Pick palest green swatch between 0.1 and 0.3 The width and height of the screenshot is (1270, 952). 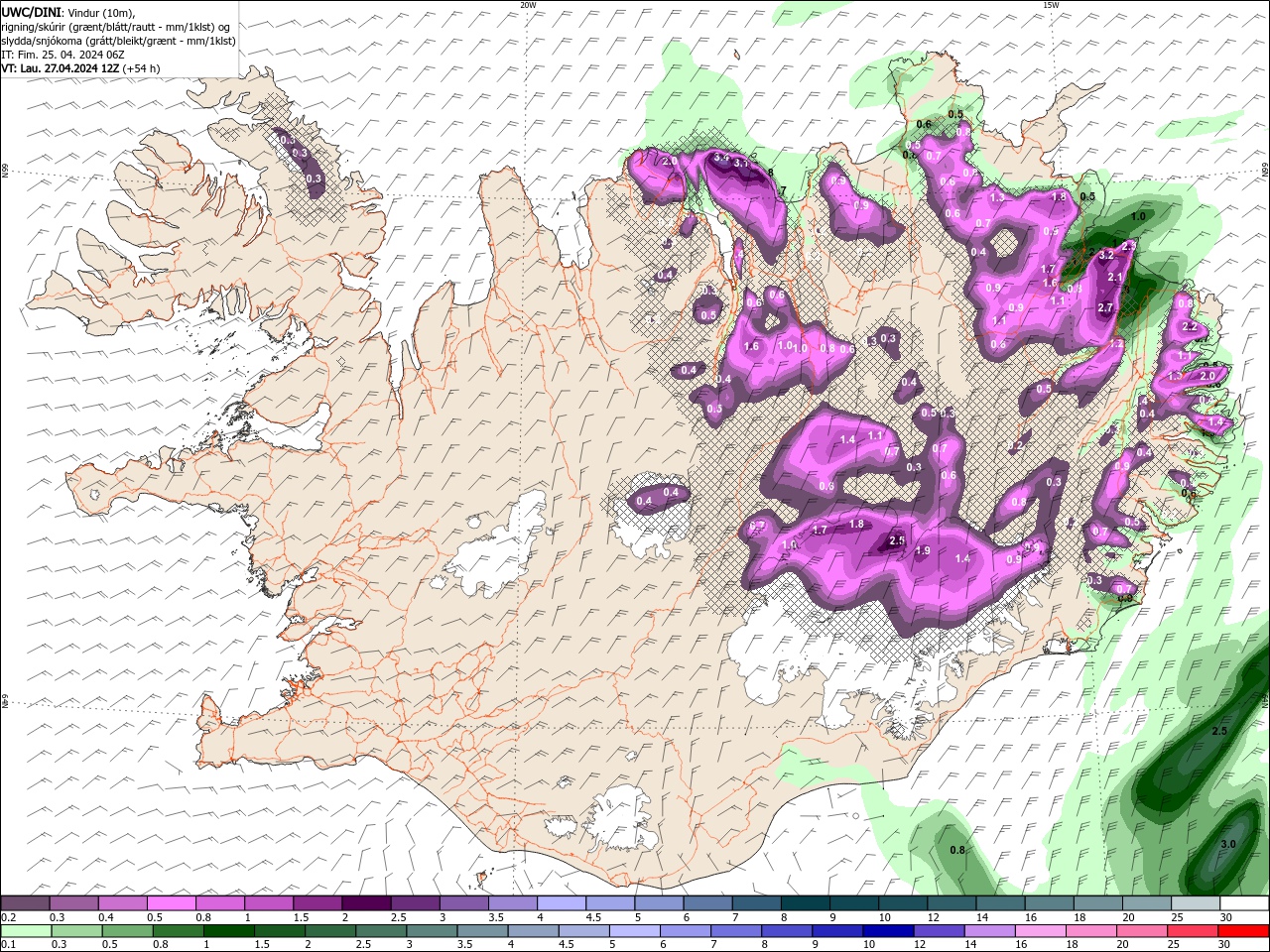tap(25, 930)
